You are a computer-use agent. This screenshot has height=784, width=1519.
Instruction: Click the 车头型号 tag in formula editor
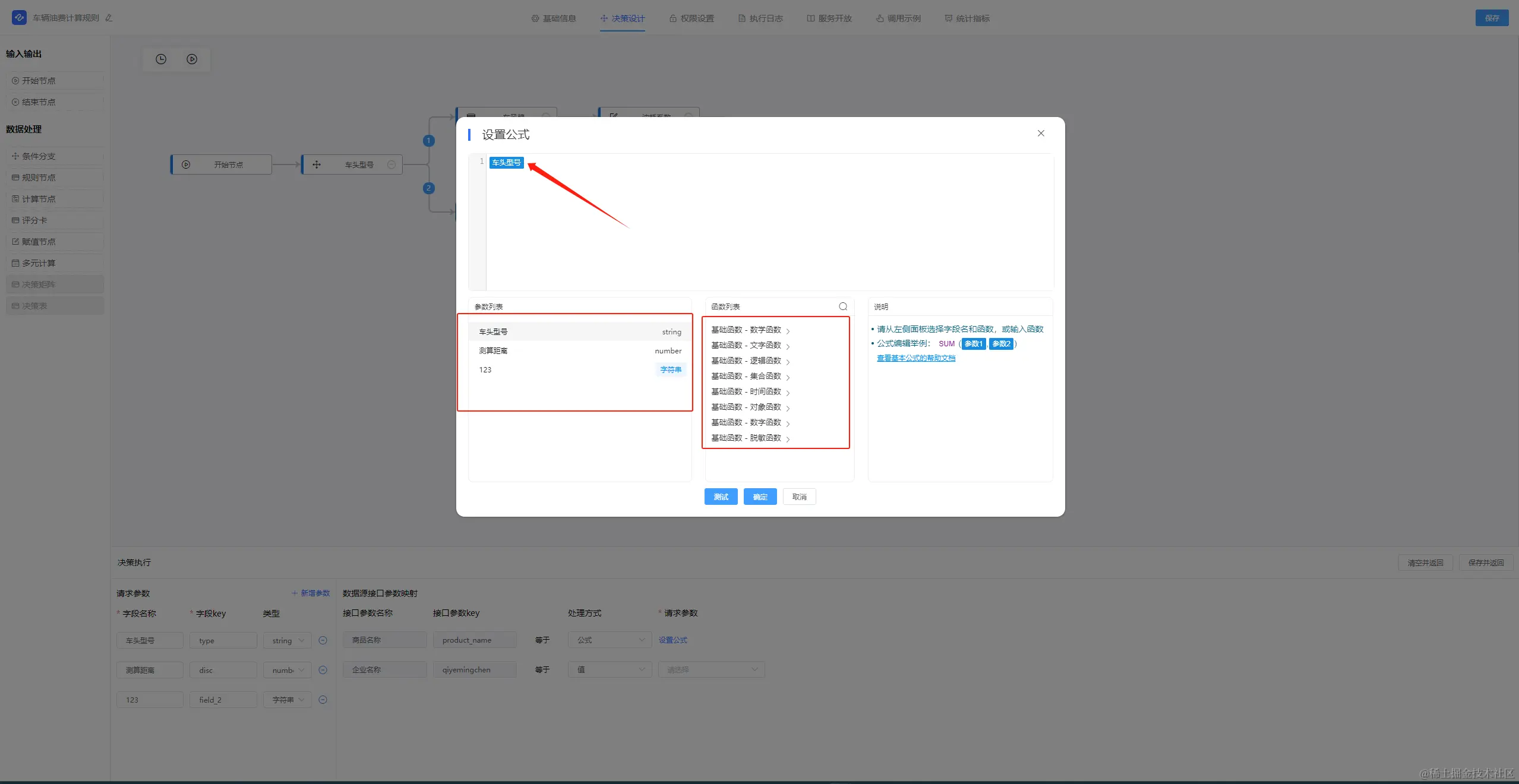pos(506,163)
